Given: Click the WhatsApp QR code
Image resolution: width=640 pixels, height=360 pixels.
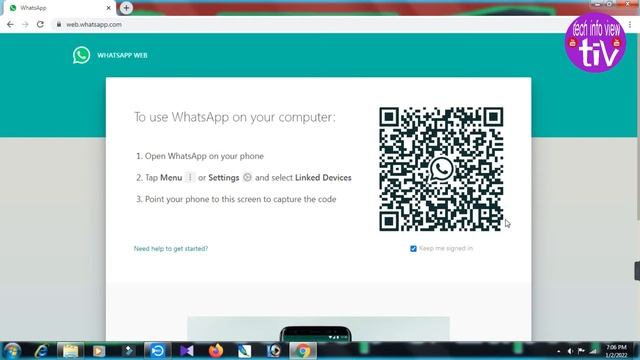Looking at the screenshot, I should [441, 169].
